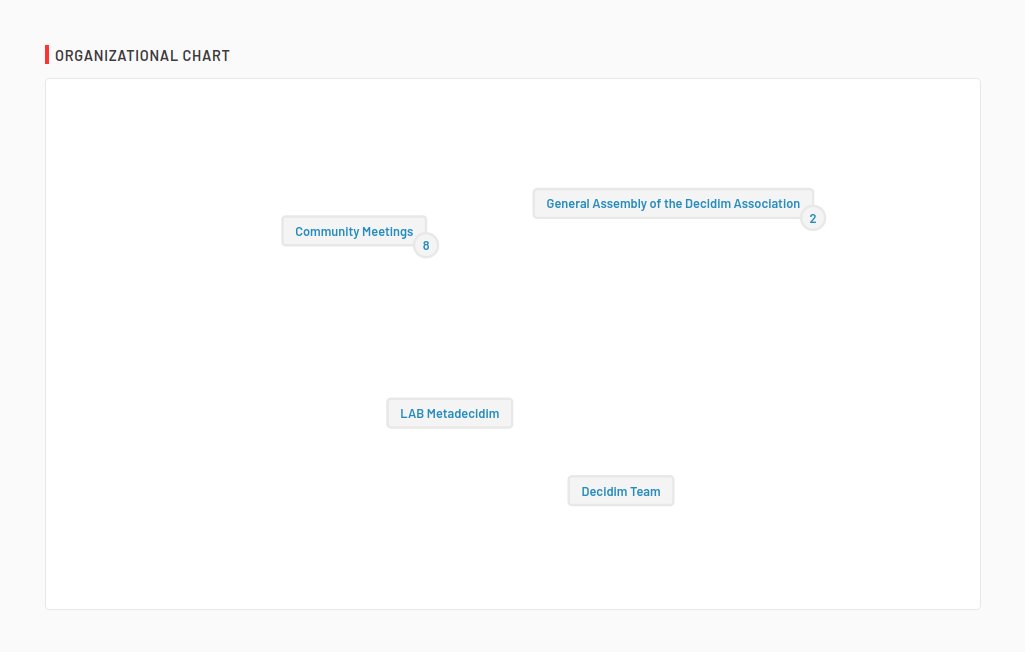Open General Assembly of the Decidim Association
Image resolution: width=1025 pixels, height=652 pixels.
[x=673, y=204]
